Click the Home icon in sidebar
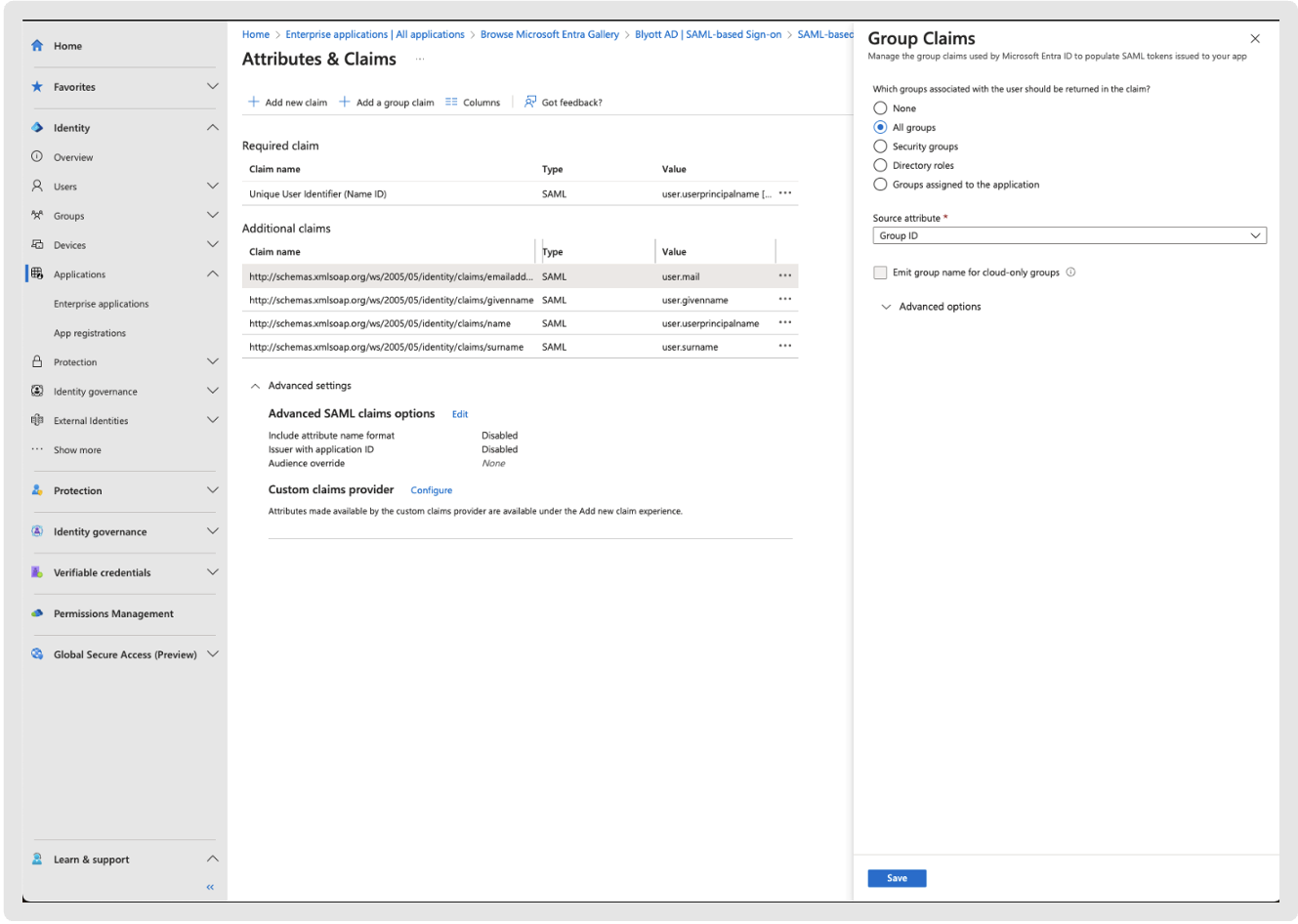 (x=37, y=46)
